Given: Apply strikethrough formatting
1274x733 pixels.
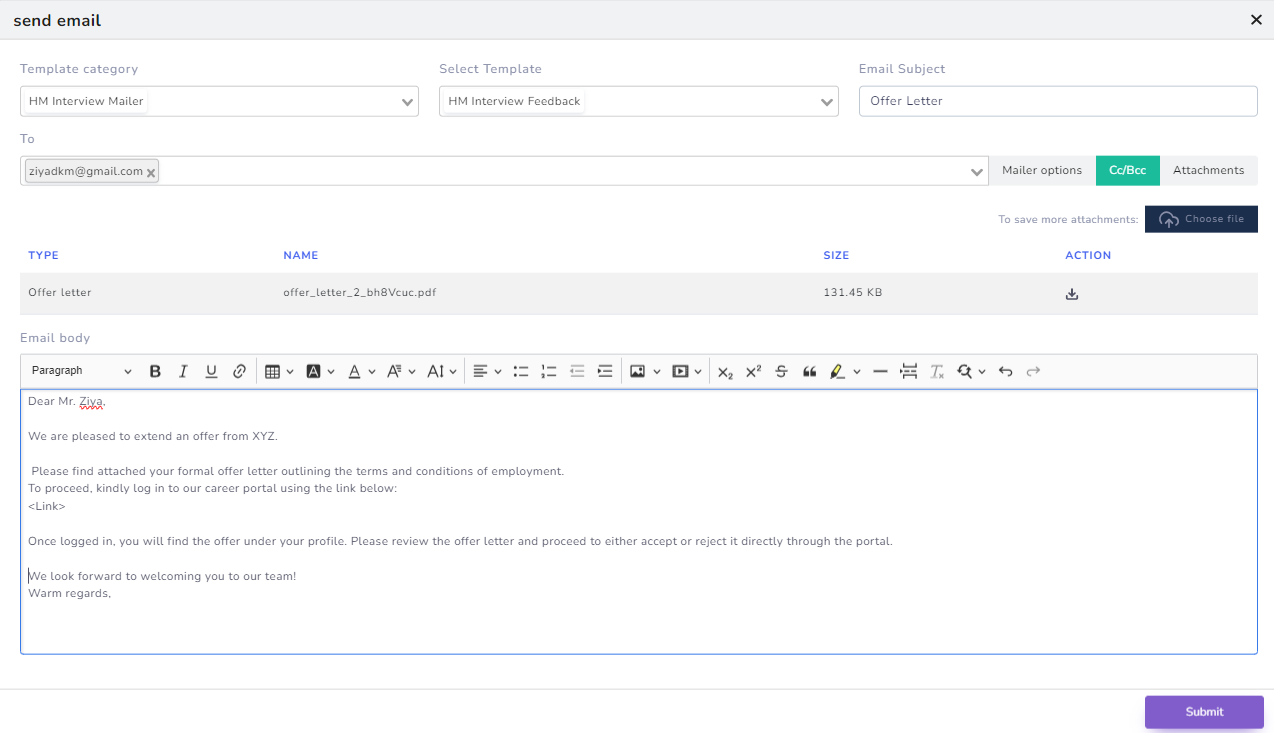Looking at the screenshot, I should (781, 371).
